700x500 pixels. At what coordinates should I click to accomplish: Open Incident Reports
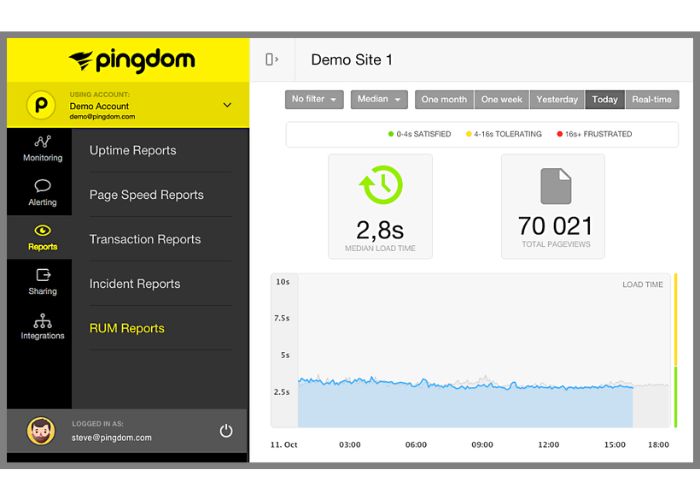tap(135, 284)
